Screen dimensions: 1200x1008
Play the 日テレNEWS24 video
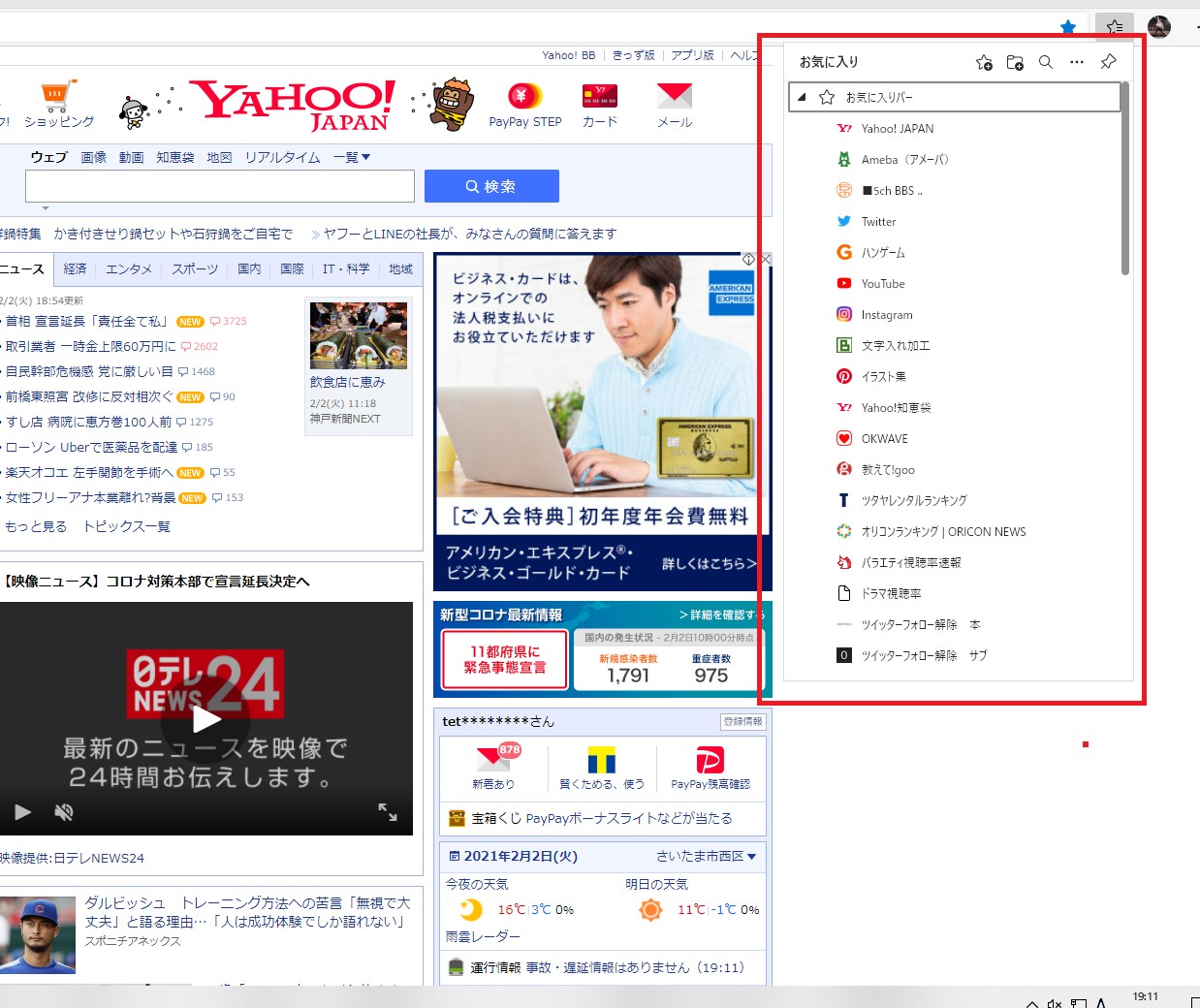click(205, 718)
